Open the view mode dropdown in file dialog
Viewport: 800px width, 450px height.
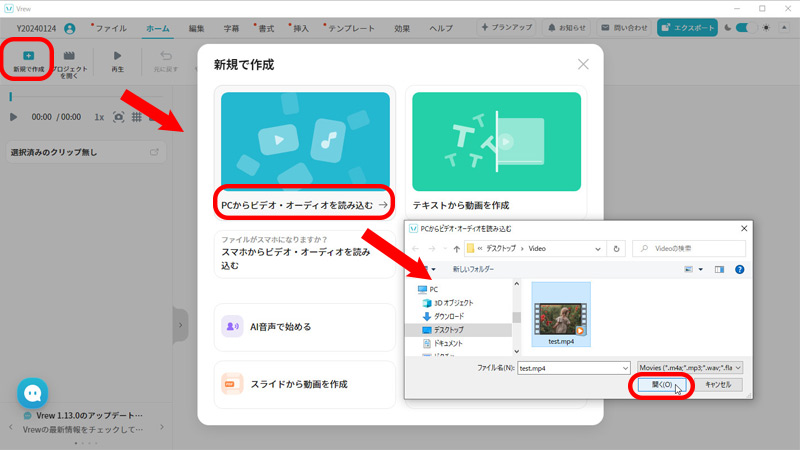[701, 269]
